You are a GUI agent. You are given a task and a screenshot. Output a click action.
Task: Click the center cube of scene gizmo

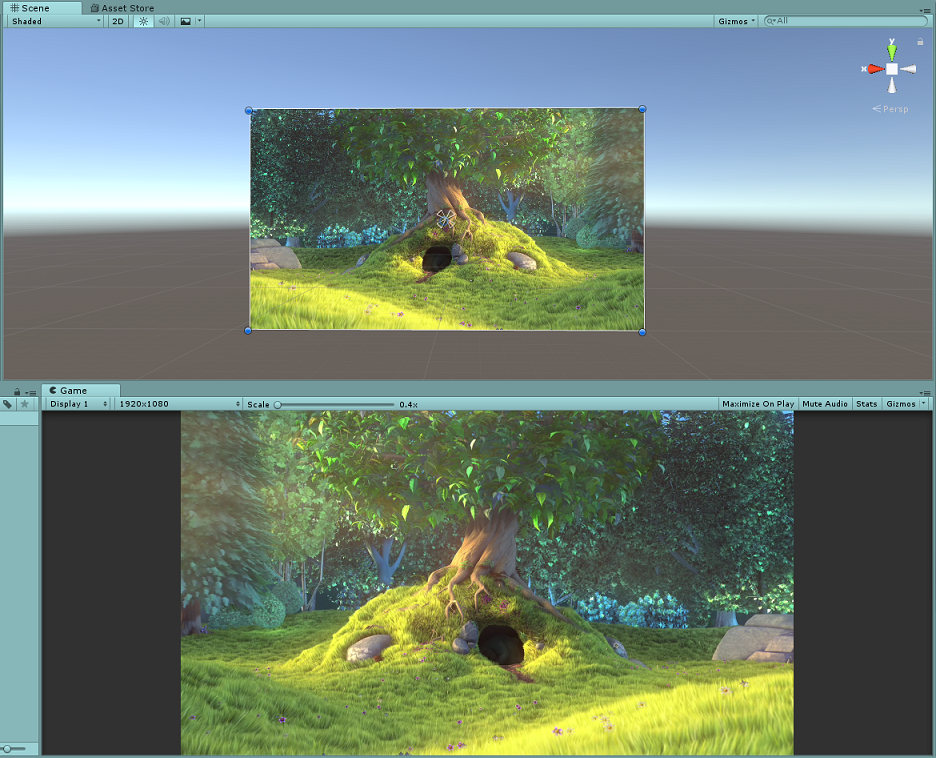click(x=892, y=69)
